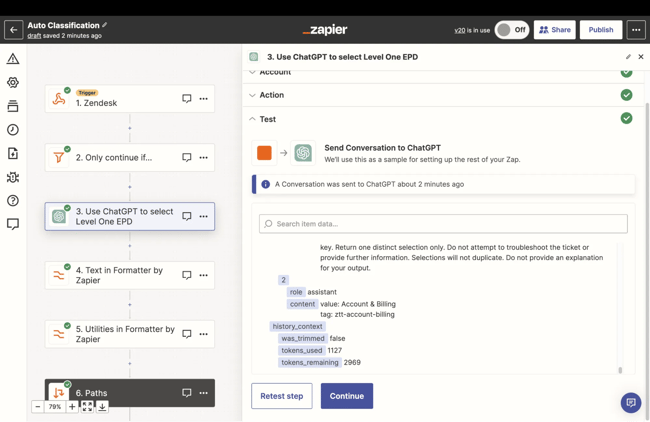
Task: Open comment on Only continue if step
Action: 187,158
